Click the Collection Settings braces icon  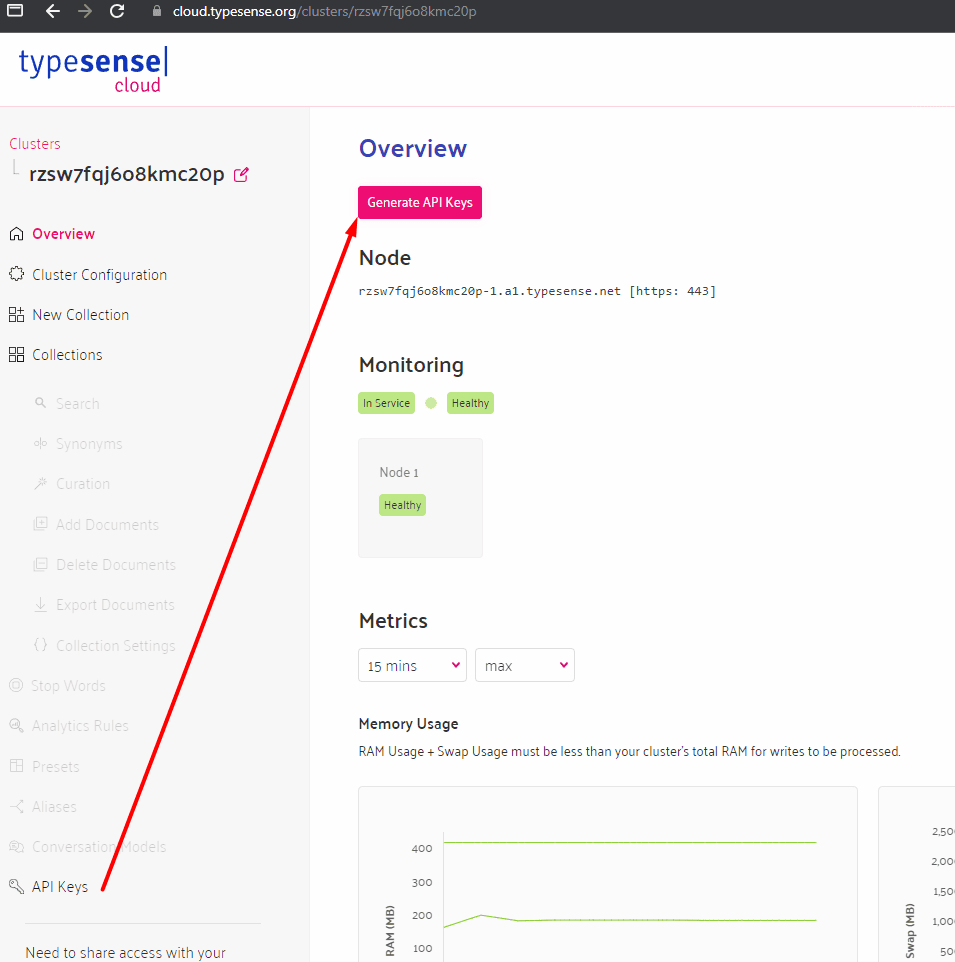tap(40, 645)
